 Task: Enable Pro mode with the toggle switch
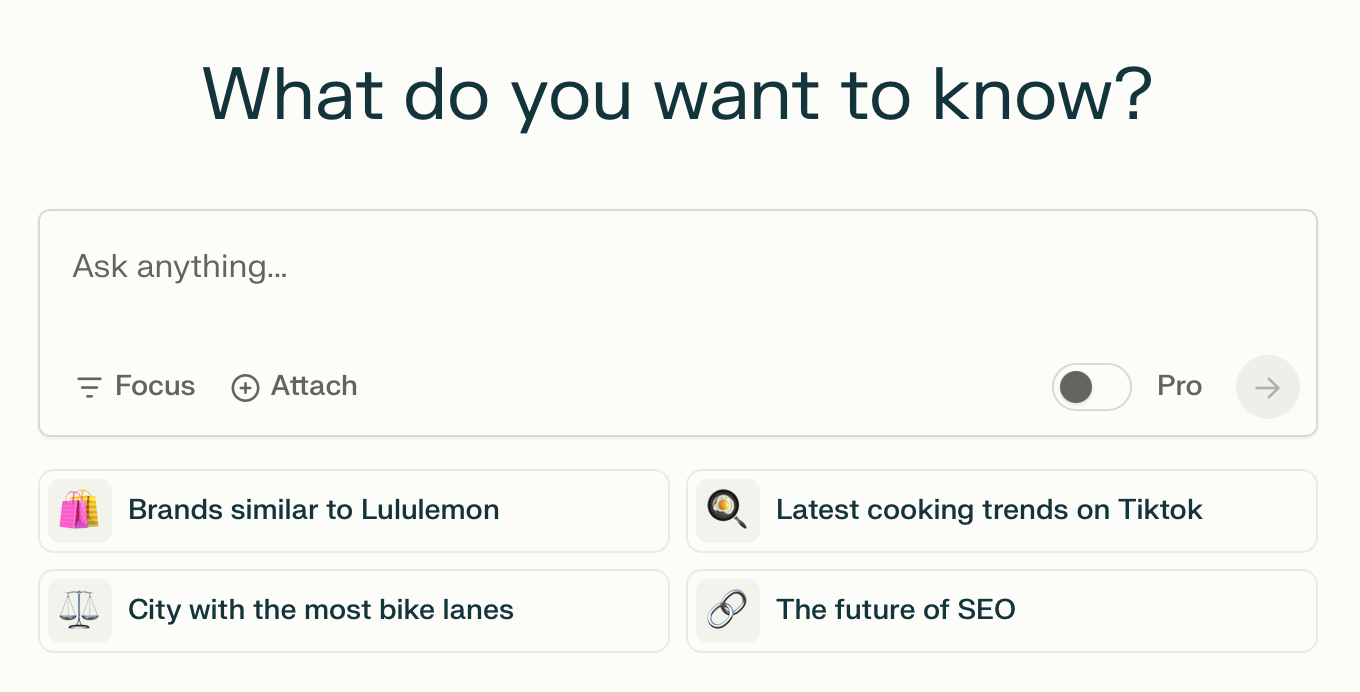click(1091, 387)
